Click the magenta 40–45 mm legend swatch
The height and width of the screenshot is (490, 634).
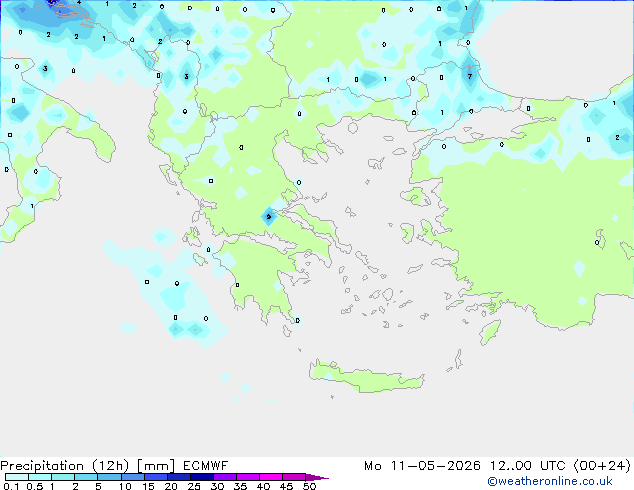coord(271,477)
